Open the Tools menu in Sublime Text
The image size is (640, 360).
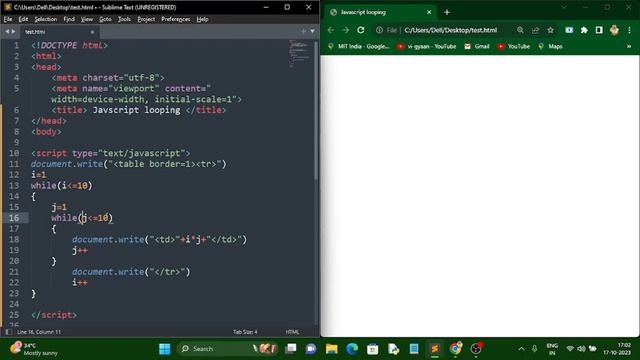point(124,19)
